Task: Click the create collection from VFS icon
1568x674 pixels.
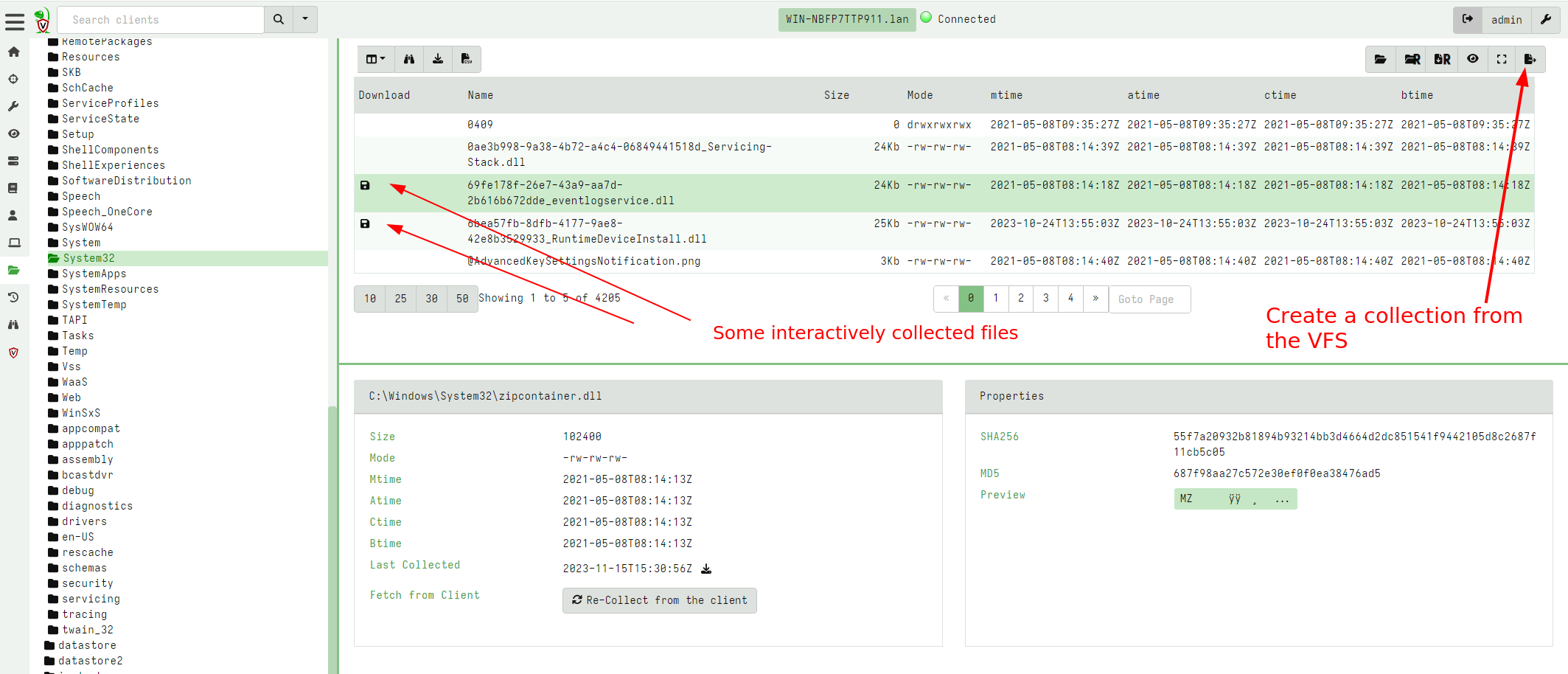Action: (1530, 60)
